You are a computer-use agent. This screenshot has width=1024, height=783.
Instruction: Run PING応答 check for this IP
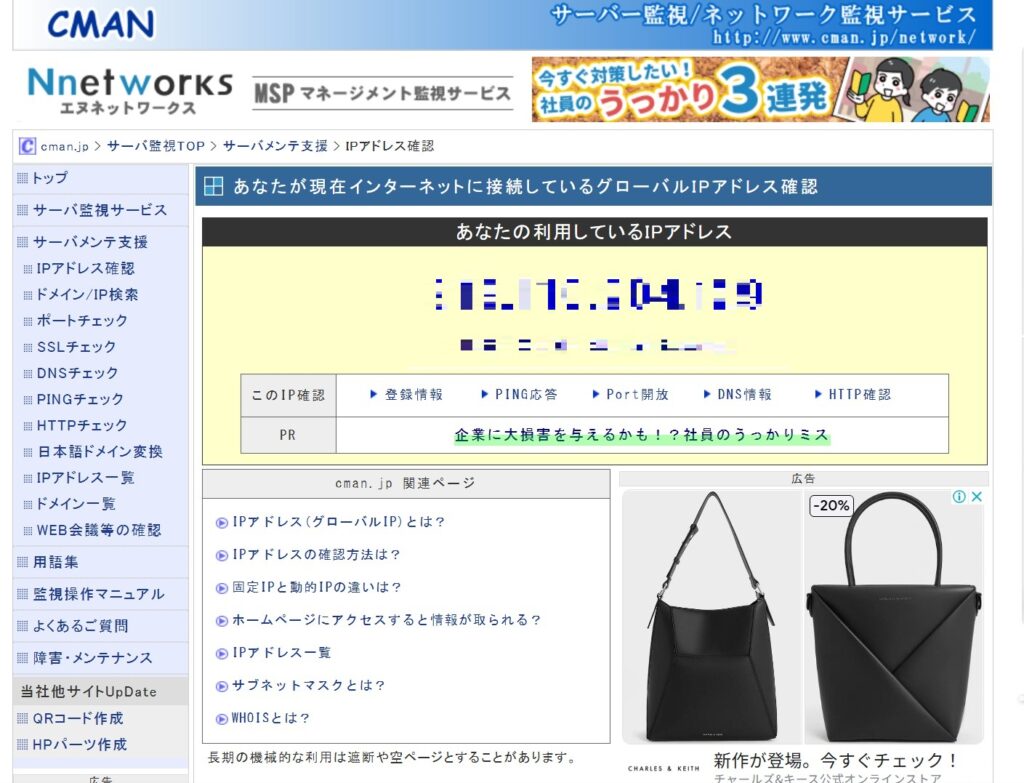(519, 395)
